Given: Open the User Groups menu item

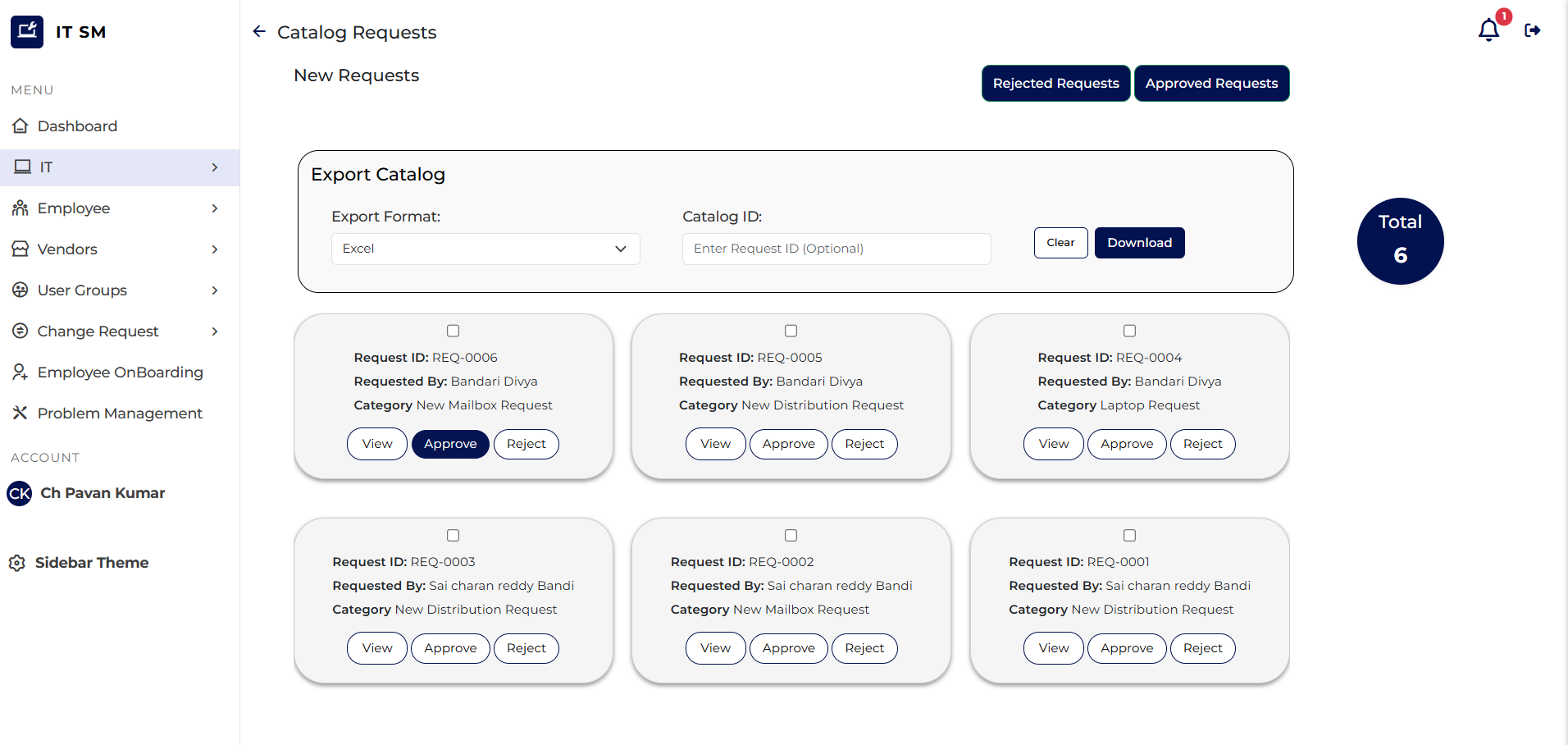Looking at the screenshot, I should (x=82, y=290).
